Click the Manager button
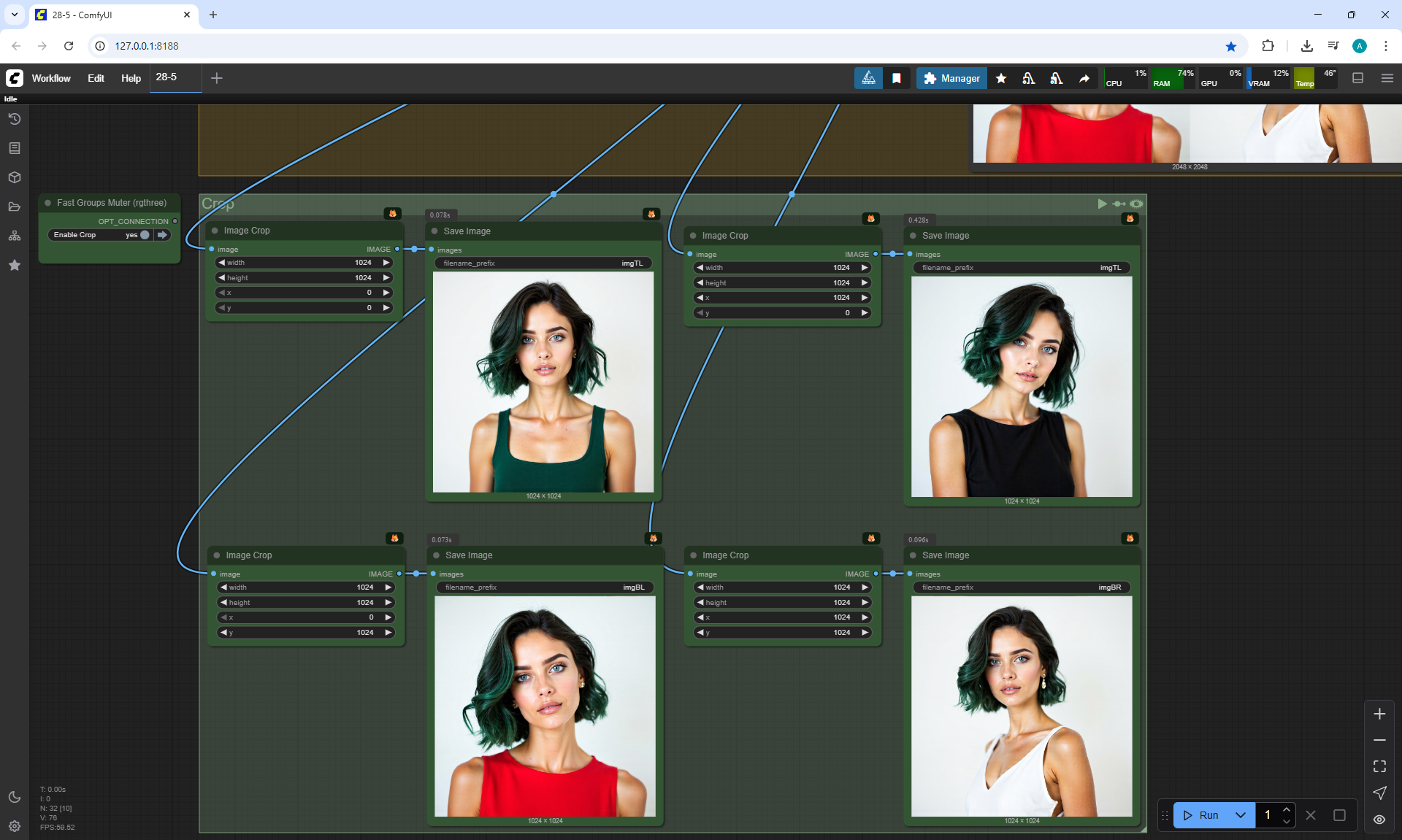 tap(951, 78)
